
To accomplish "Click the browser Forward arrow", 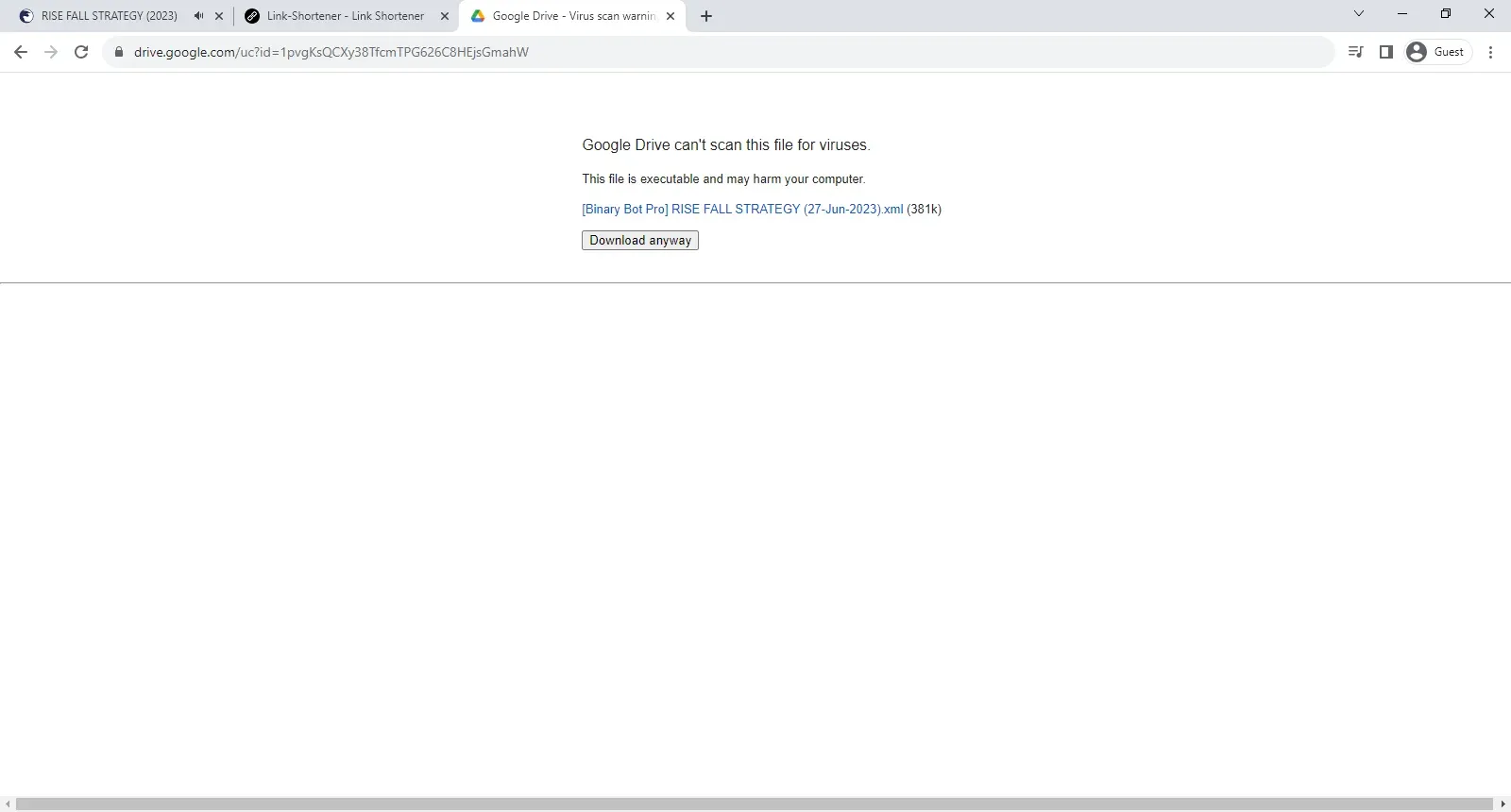I will [x=51, y=52].
